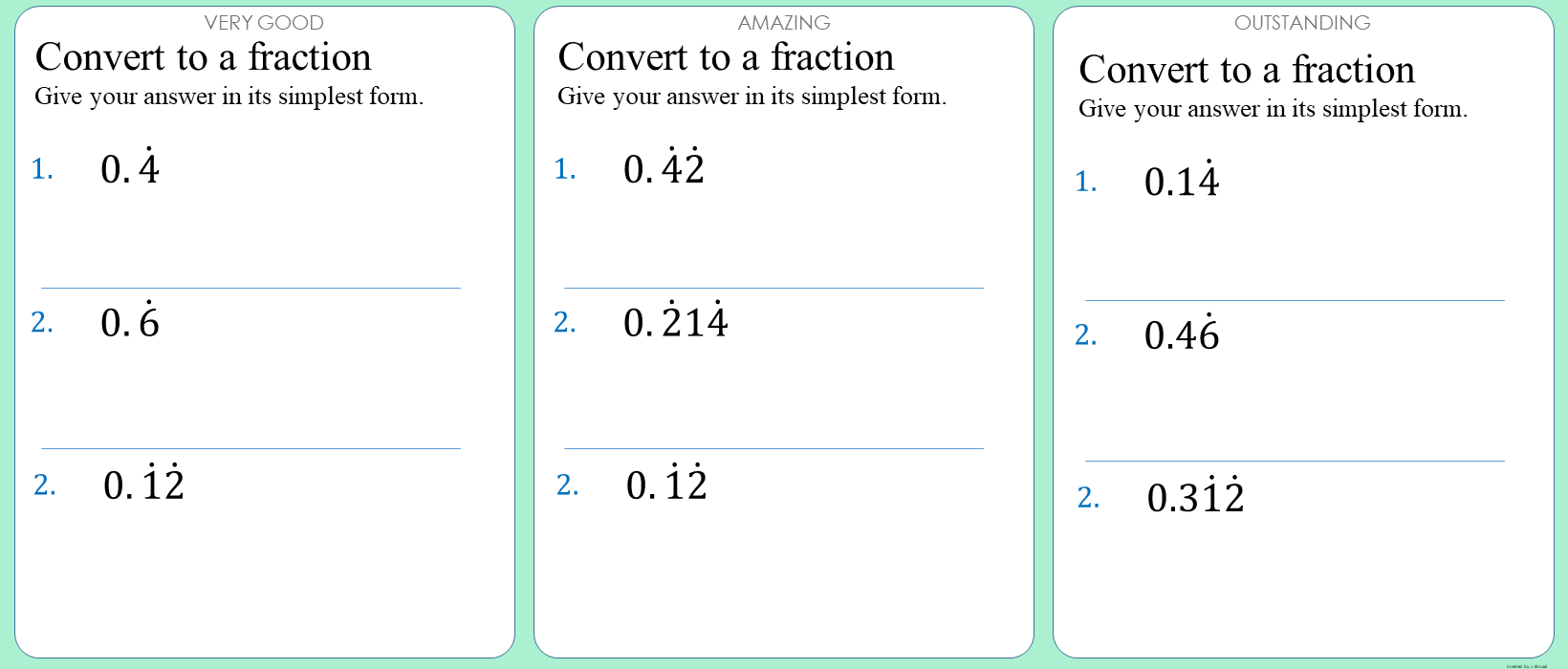Click the simplest form instruction under OUTSTANDING
This screenshot has height=669, width=1568.
pos(1273,109)
